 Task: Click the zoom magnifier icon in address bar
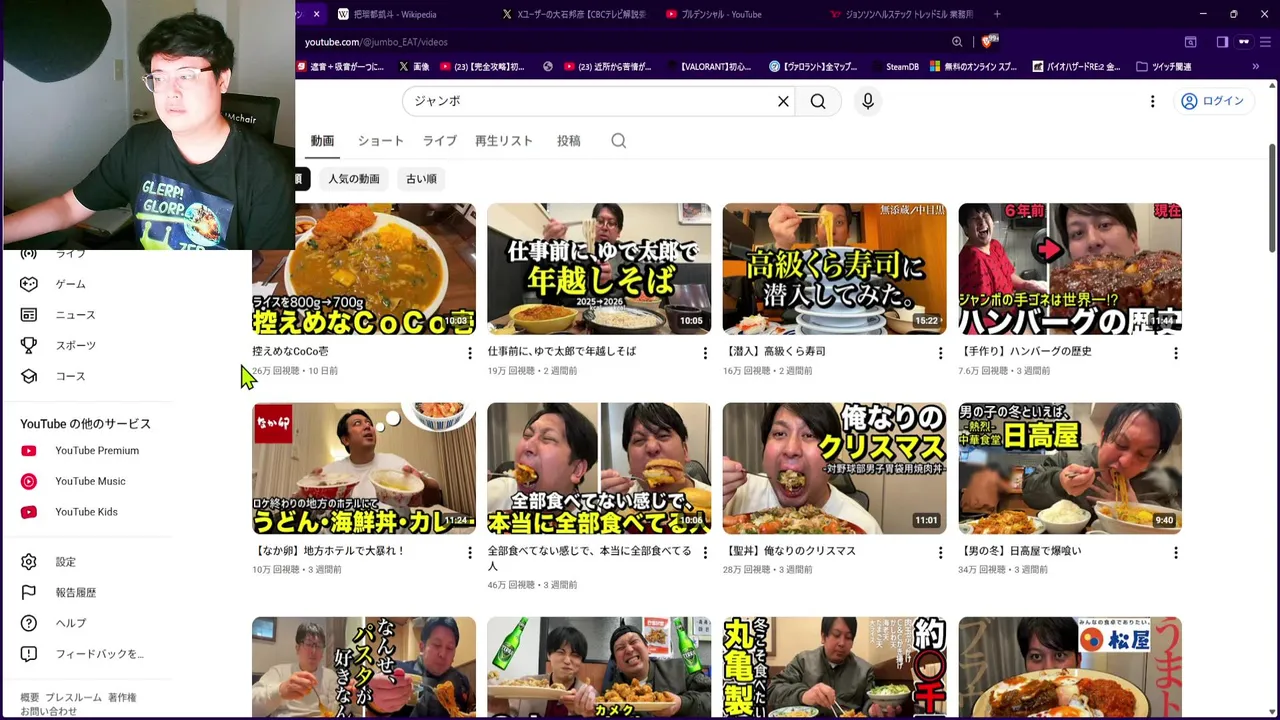click(x=957, y=42)
